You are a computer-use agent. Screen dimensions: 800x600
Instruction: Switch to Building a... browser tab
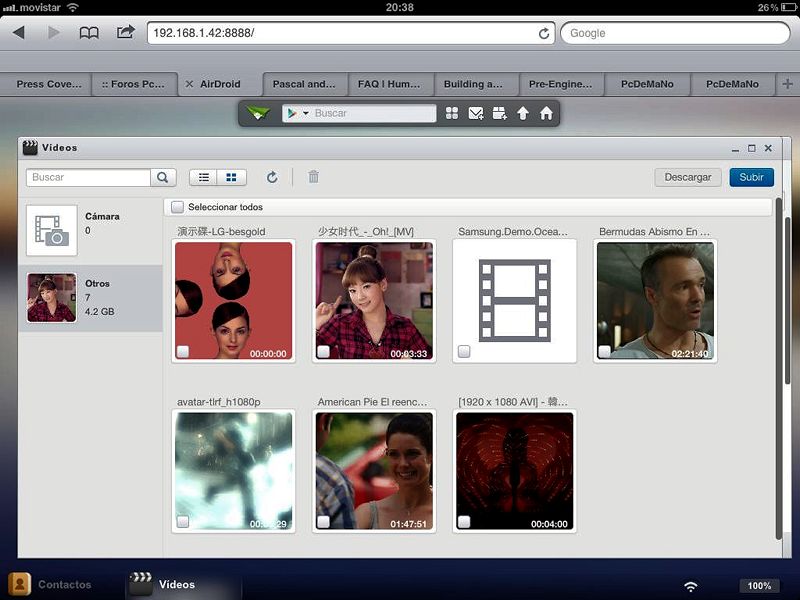[476, 84]
